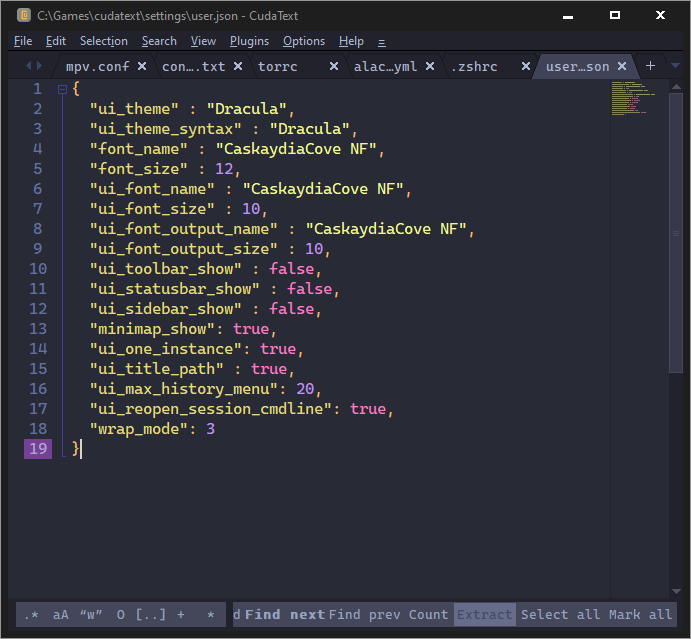Close the alac…yml tab
This screenshot has width=691, height=639.
click(430, 66)
